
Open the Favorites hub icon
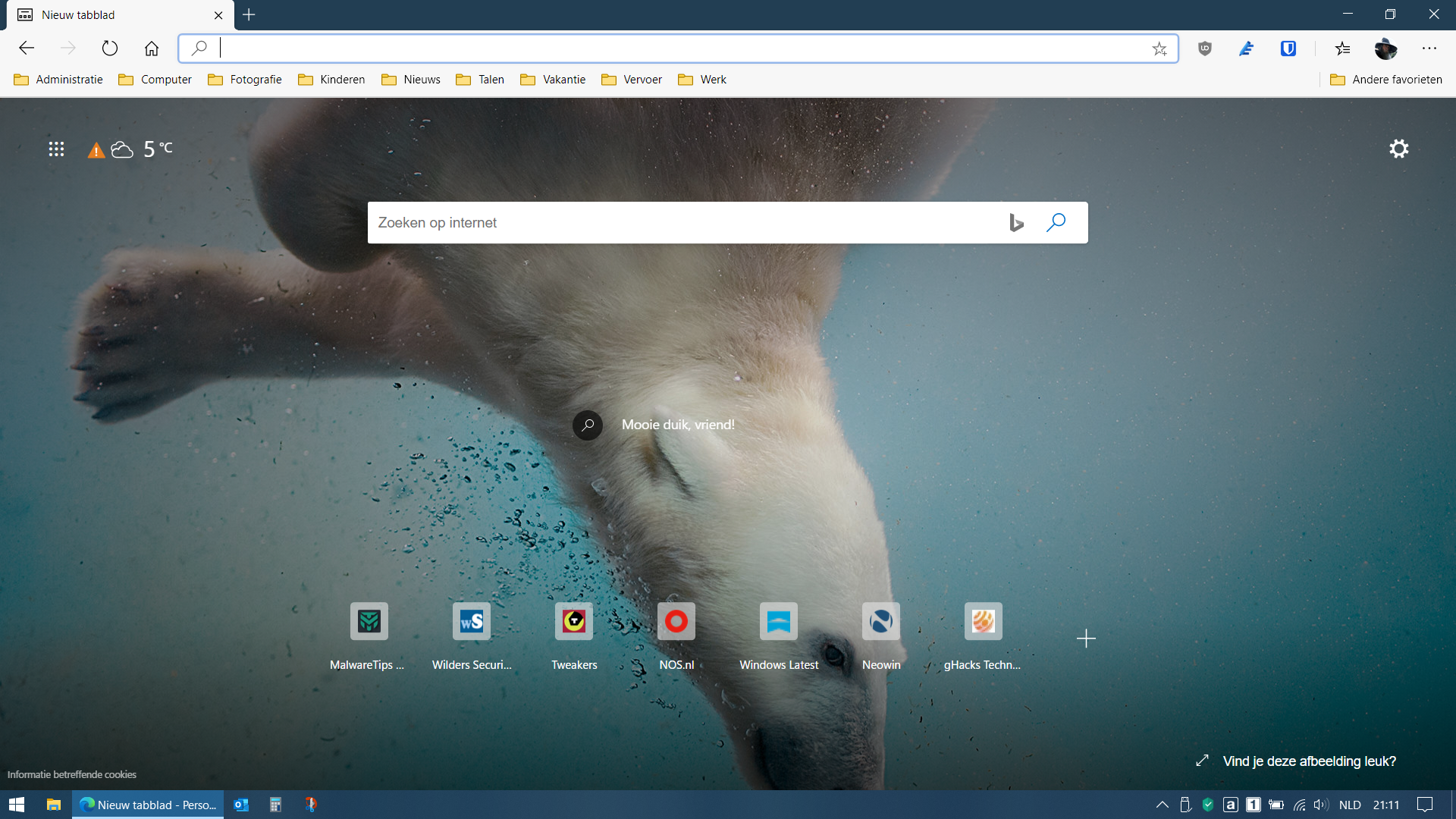point(1342,49)
